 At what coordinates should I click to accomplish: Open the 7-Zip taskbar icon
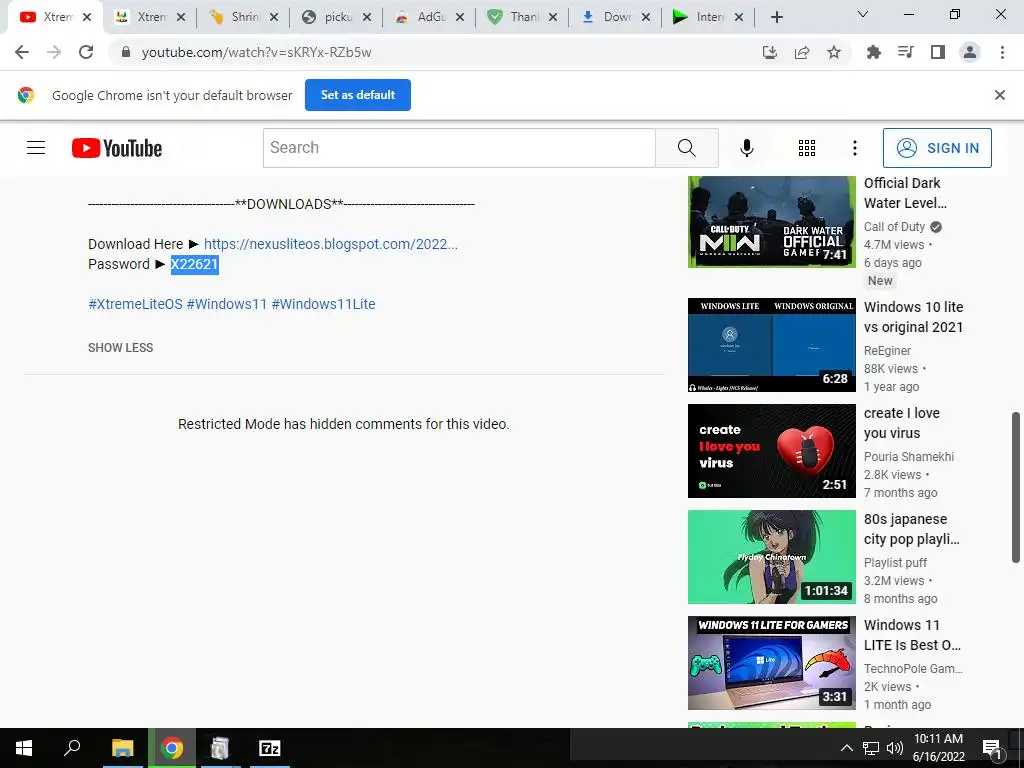coord(270,748)
